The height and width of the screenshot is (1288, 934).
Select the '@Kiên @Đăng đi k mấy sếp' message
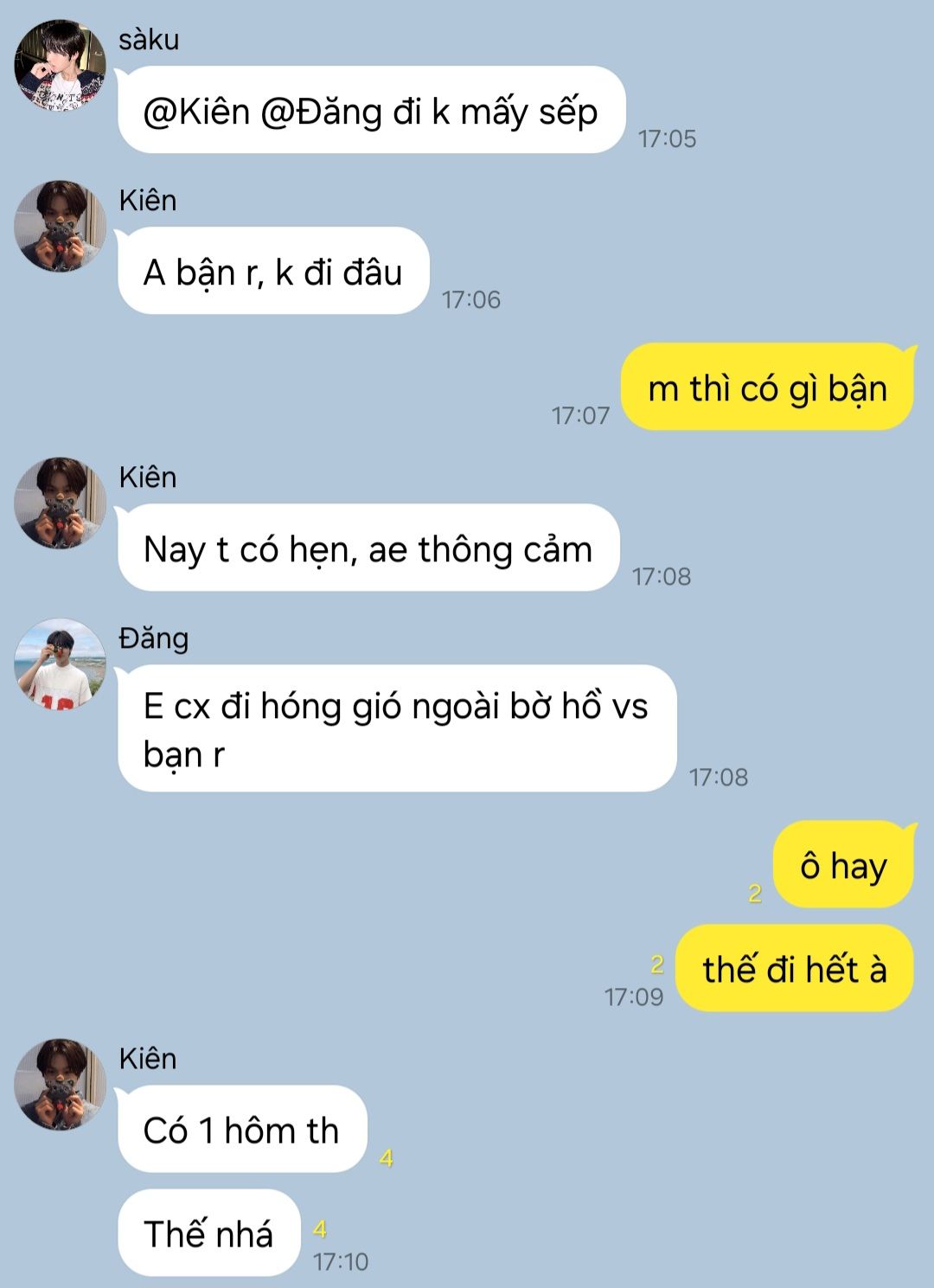371,110
